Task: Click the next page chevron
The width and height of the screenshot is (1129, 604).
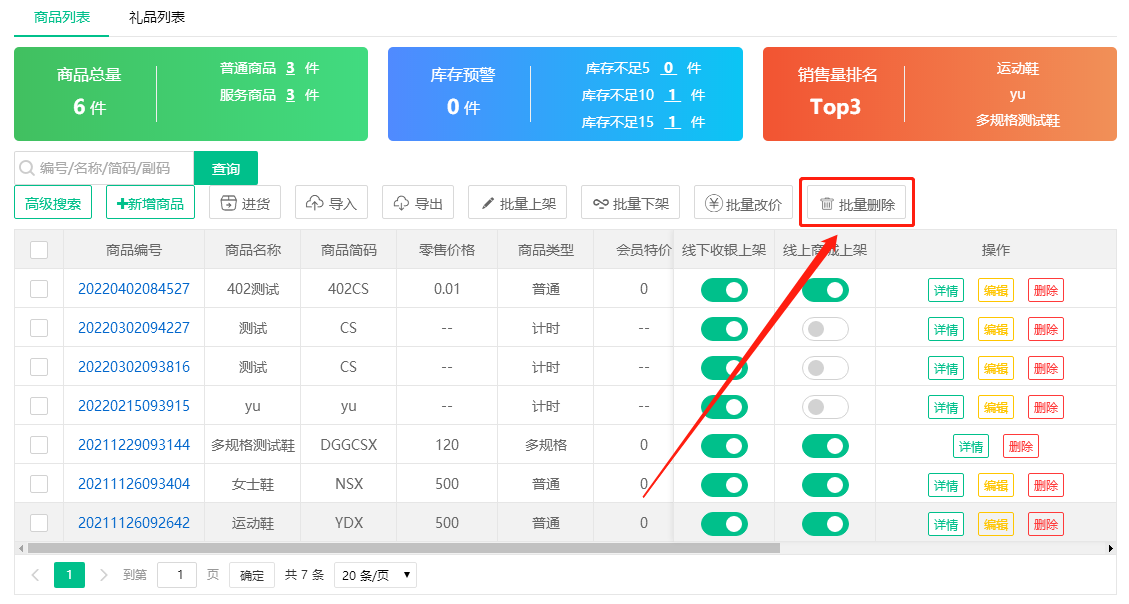Action: click(x=103, y=574)
